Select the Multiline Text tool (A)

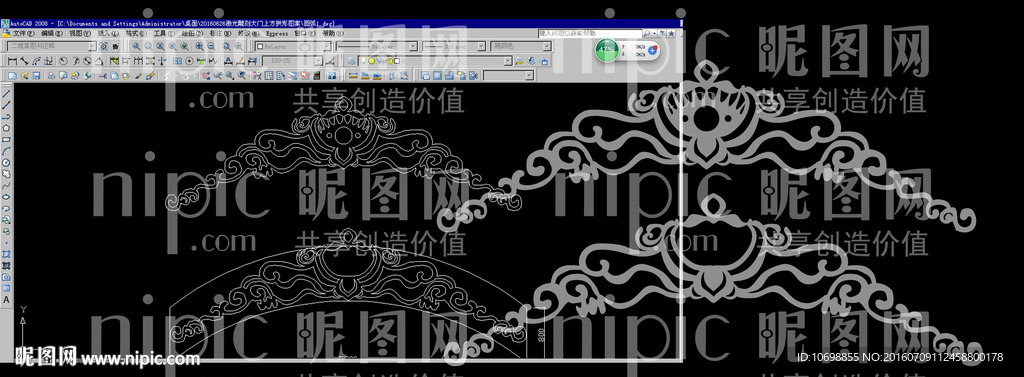(7, 299)
